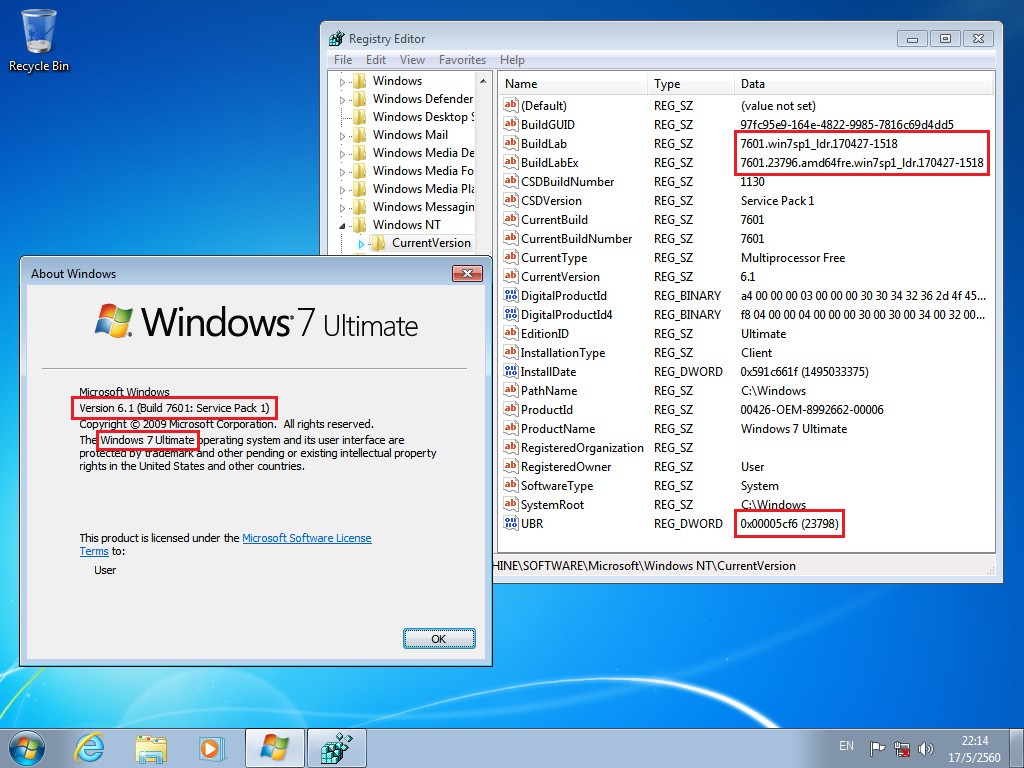This screenshot has height=768, width=1024.
Task: Click the ProductName string value icon
Action: [511, 428]
